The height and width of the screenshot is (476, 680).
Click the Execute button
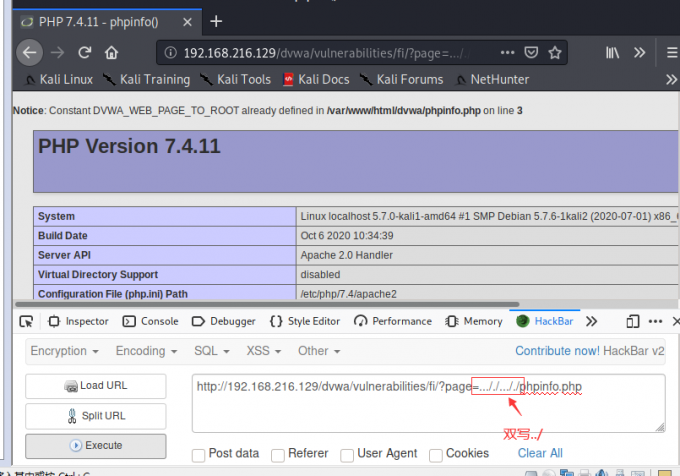click(96, 446)
